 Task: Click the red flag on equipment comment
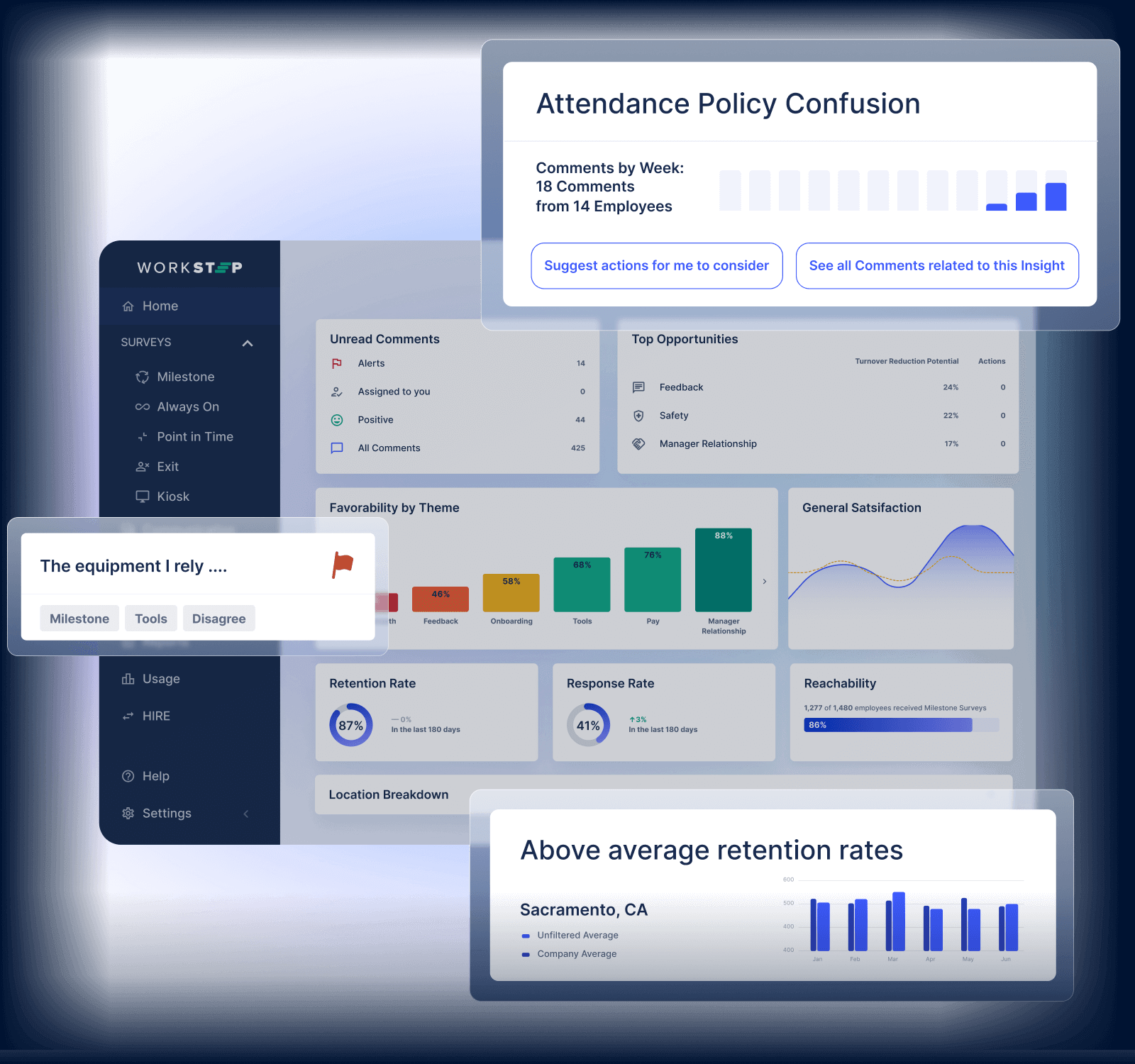343,565
